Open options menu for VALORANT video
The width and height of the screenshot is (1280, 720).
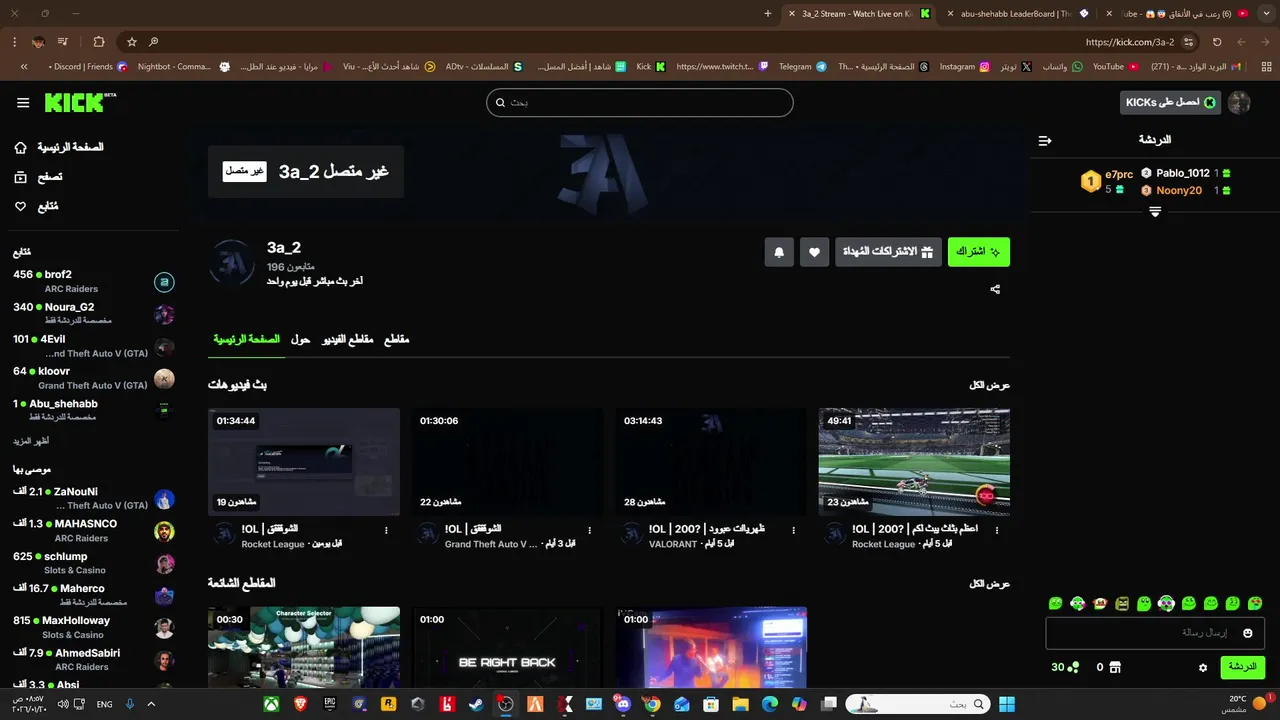(x=794, y=530)
